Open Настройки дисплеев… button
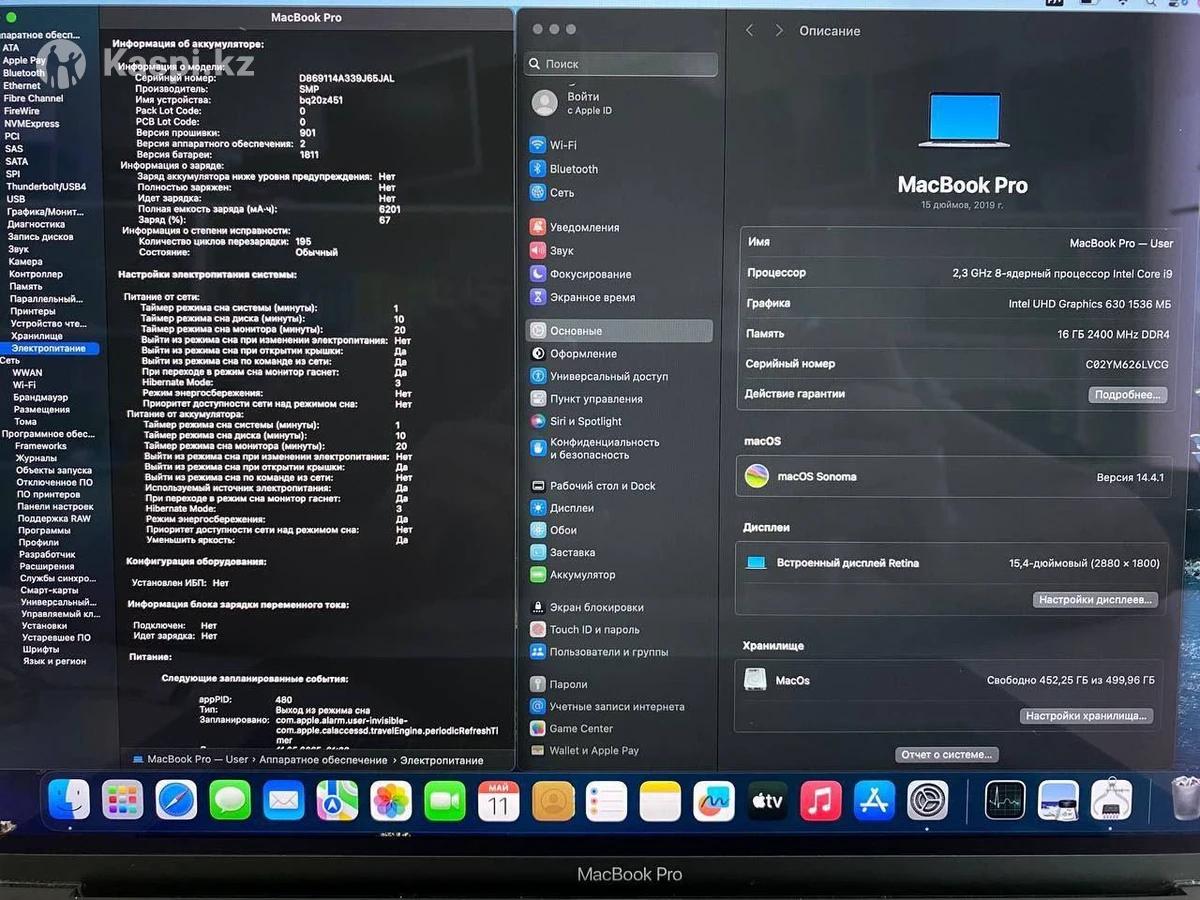 pos(1097,600)
